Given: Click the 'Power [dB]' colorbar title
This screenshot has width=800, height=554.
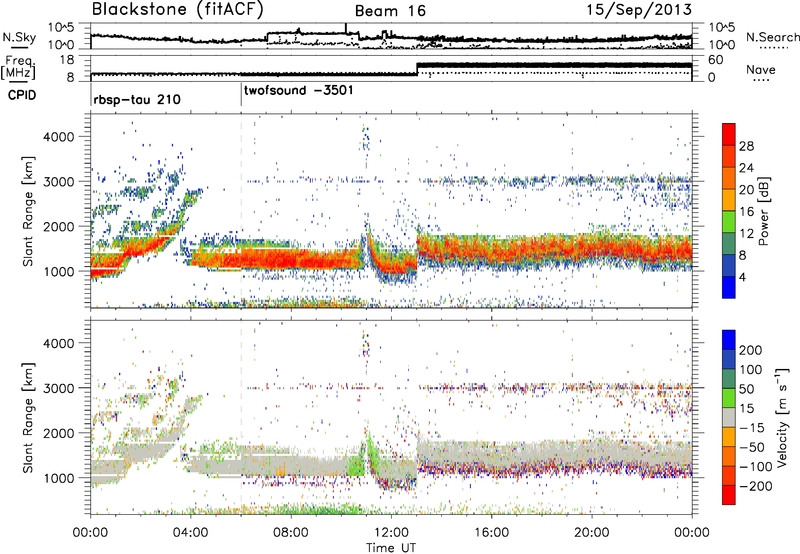Looking at the screenshot, I should [763, 211].
